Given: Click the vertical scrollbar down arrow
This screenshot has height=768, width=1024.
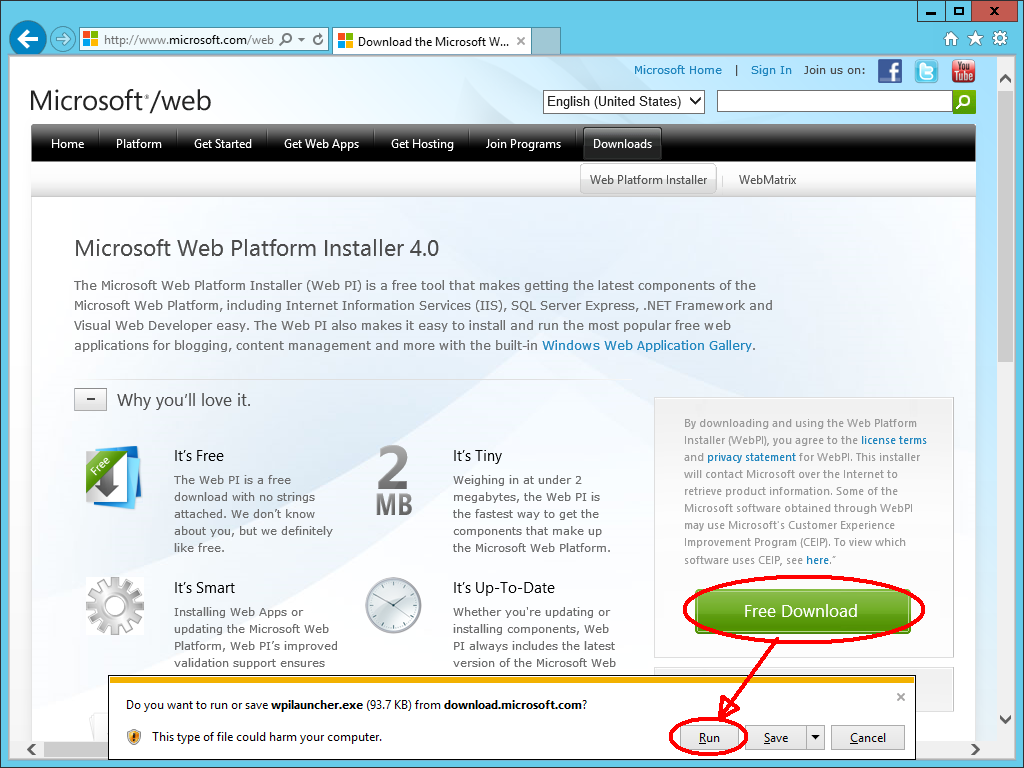Looking at the screenshot, I should (x=1006, y=719).
